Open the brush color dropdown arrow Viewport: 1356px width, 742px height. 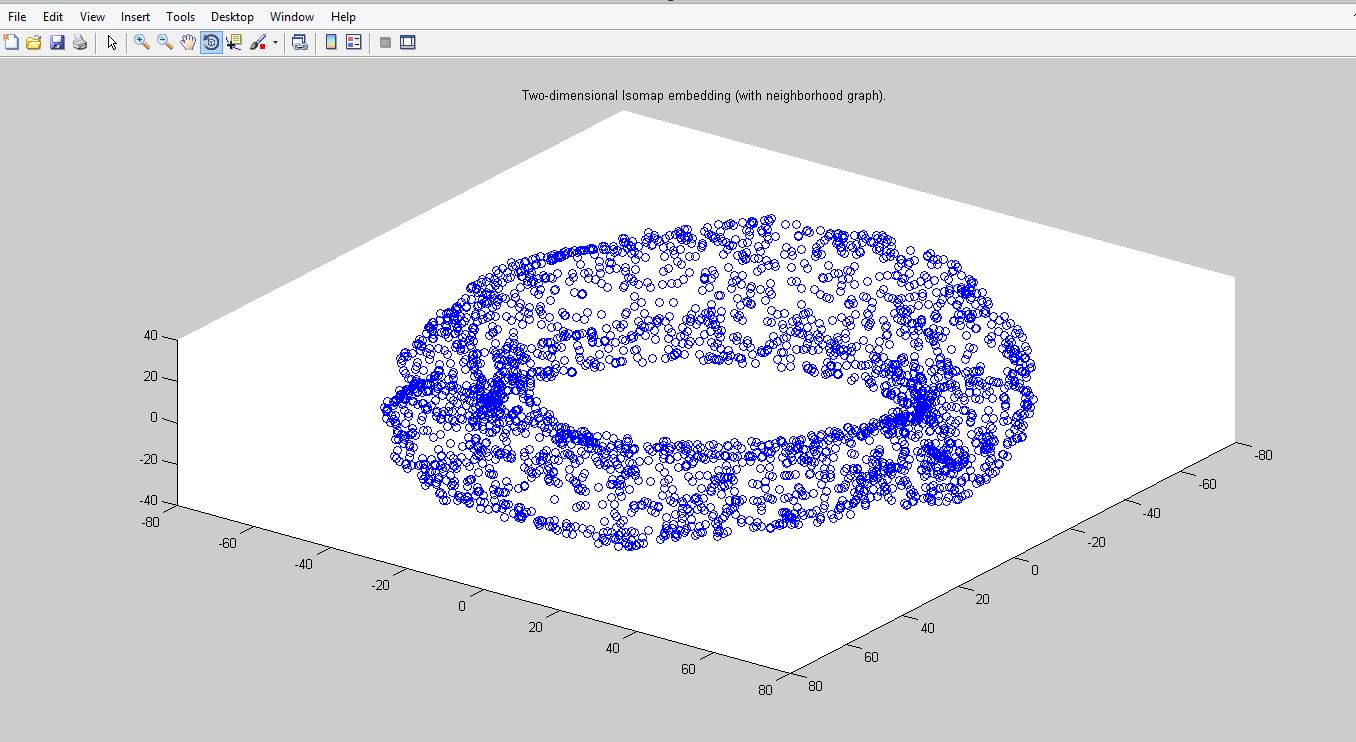tap(275, 43)
